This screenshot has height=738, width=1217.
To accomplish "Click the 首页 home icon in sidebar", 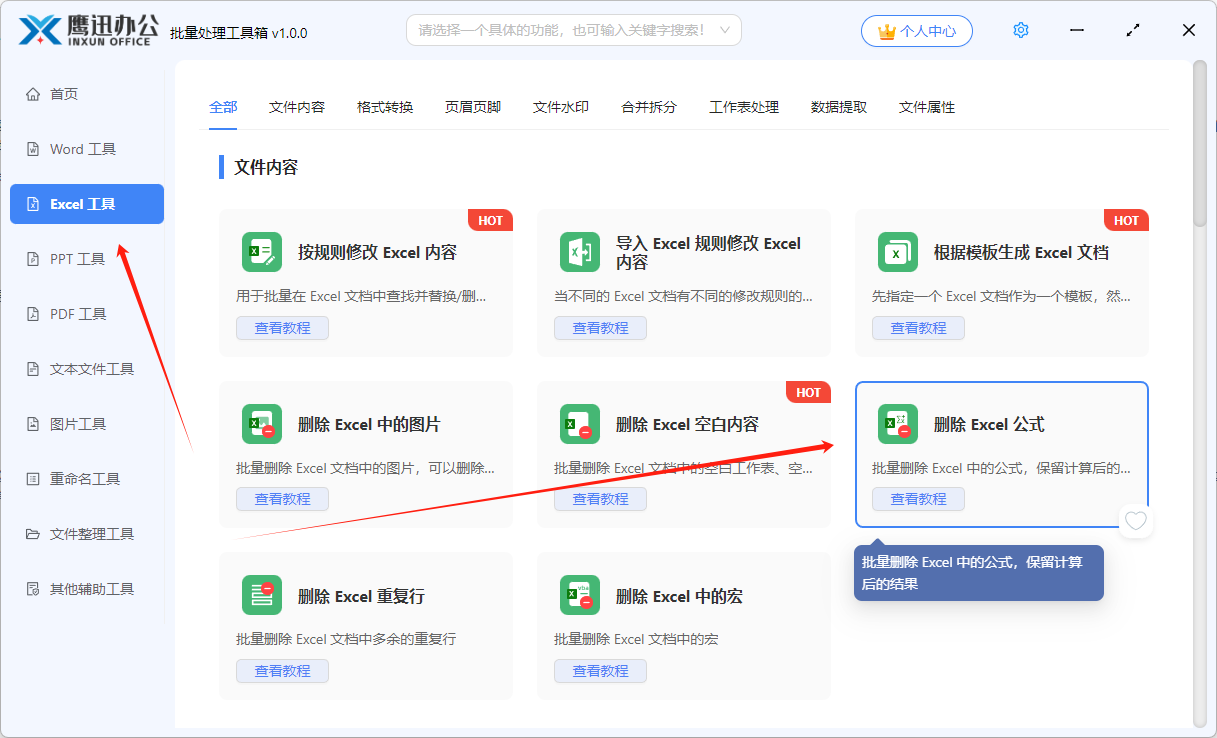I will point(34,93).
